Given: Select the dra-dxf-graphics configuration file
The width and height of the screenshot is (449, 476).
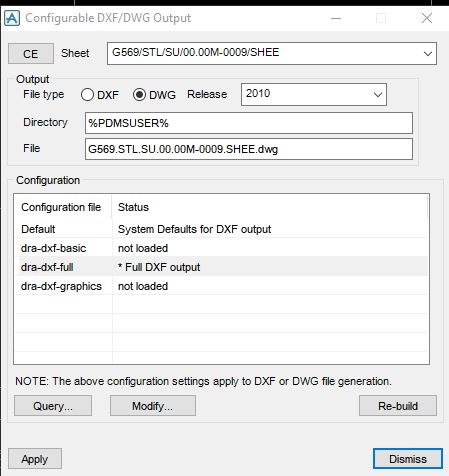Looking at the screenshot, I should (61, 286).
